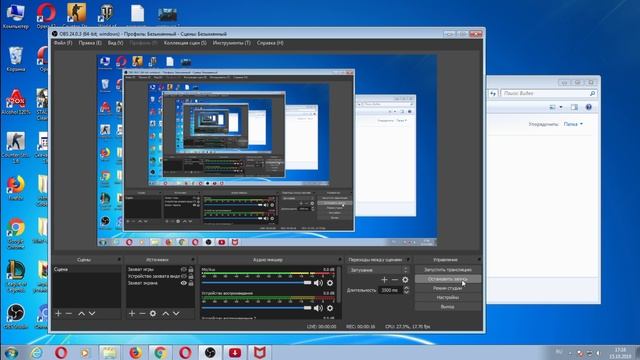Viewport: 640px width, 360px height.
Task: Open Mic/Aux audio settings gear
Action: coord(330,283)
